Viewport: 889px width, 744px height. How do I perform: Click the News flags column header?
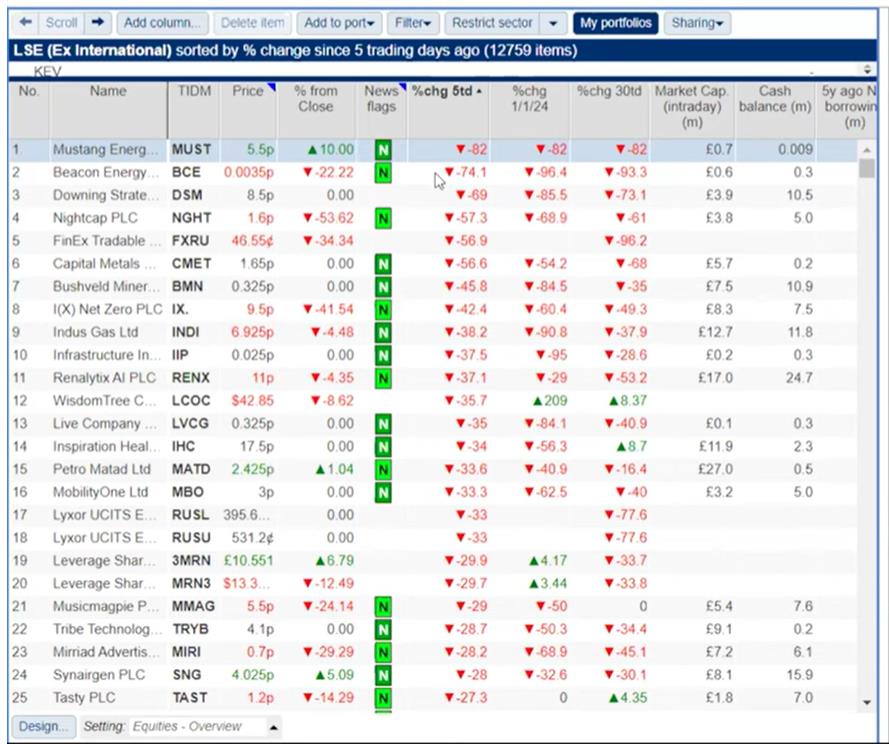coord(381,110)
